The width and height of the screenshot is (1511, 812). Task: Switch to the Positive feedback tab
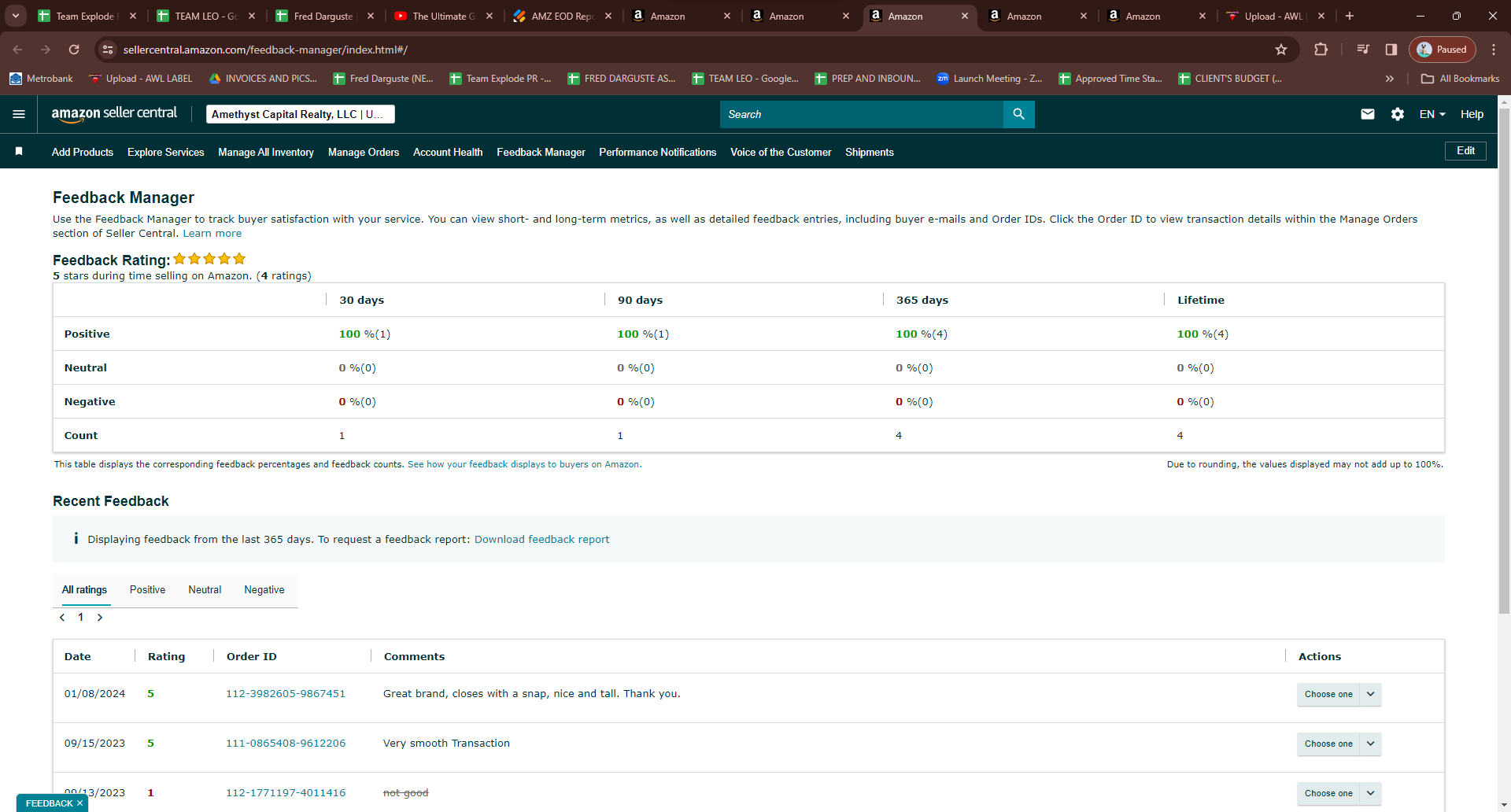coord(147,589)
